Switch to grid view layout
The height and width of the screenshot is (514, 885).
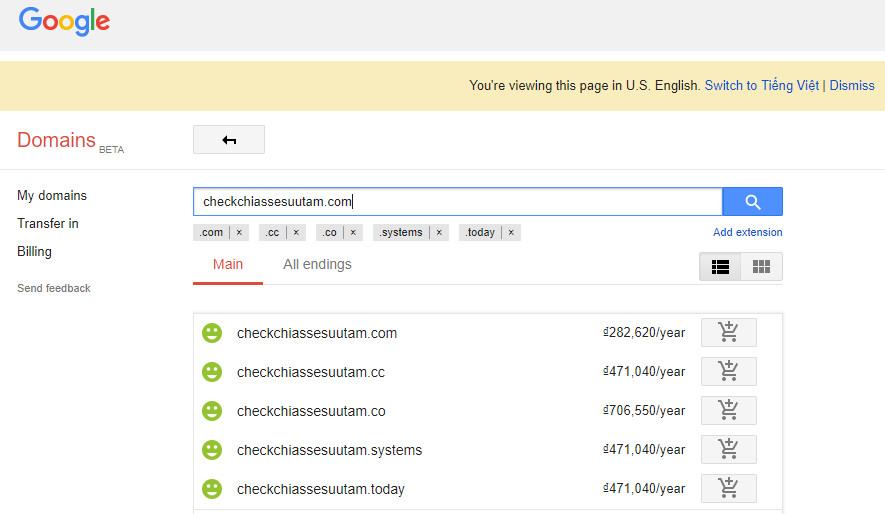pyautogui.click(x=761, y=266)
